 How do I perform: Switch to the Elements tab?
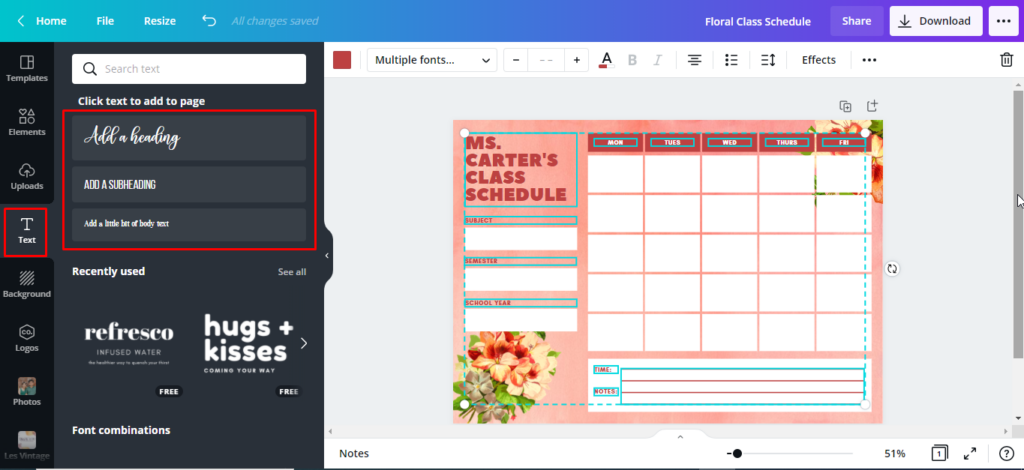click(27, 122)
